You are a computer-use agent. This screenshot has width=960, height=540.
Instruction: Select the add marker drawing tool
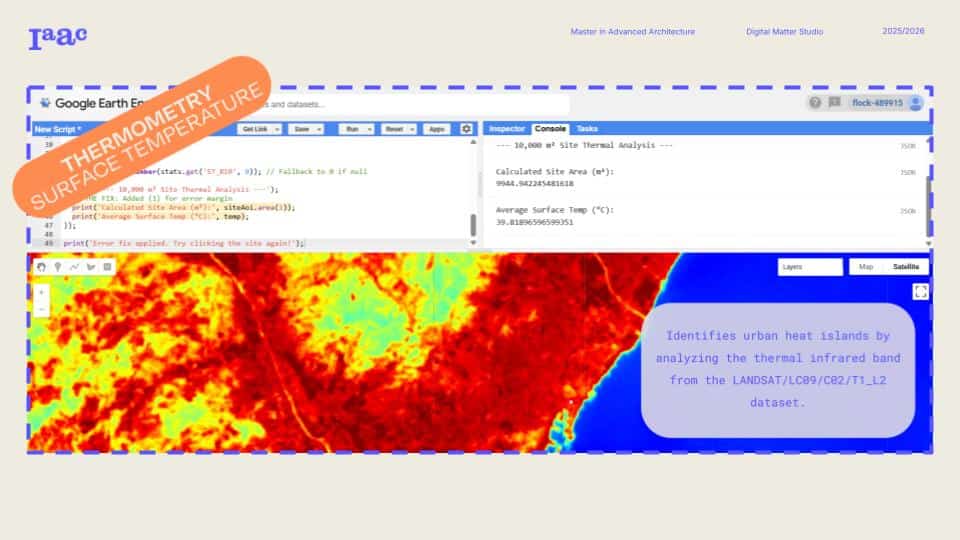point(58,267)
